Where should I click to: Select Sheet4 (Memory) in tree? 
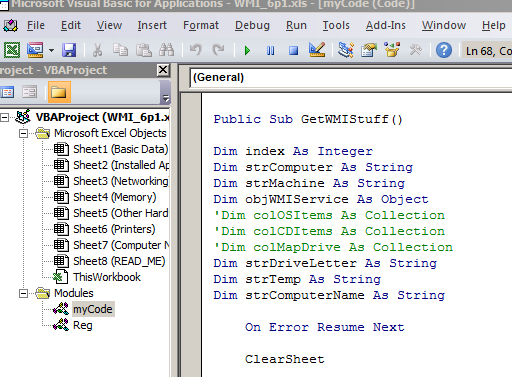[115, 197]
